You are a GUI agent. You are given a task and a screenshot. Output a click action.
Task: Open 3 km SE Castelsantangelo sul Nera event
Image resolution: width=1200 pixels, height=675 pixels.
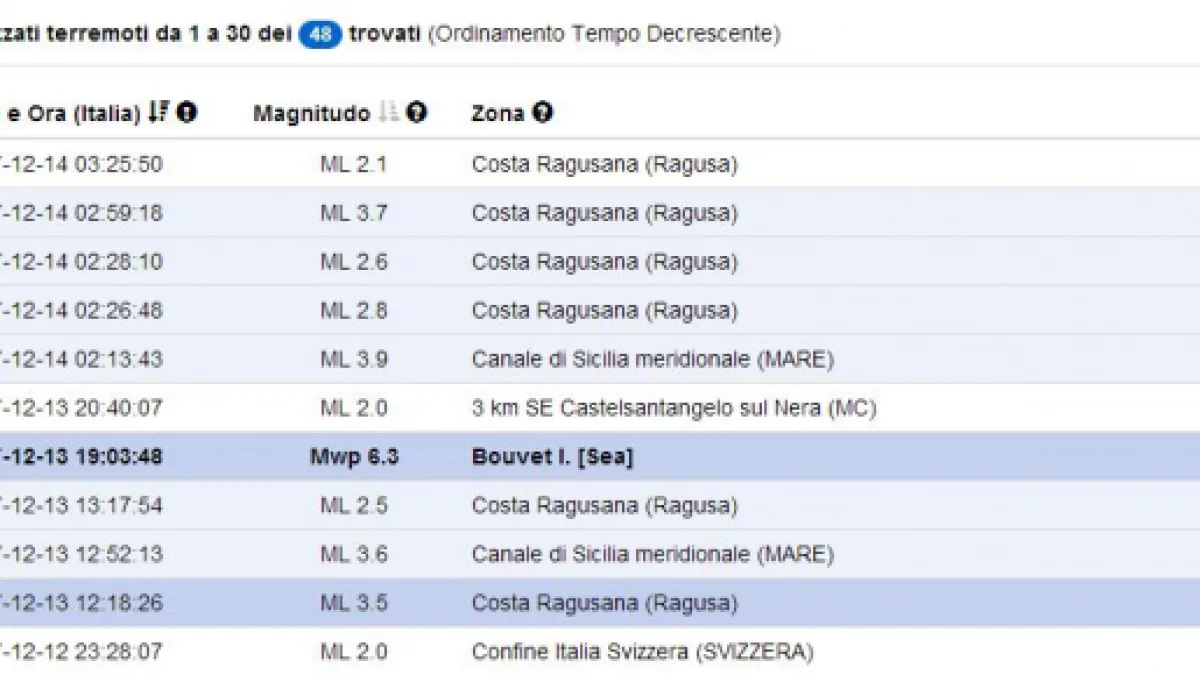click(x=674, y=408)
